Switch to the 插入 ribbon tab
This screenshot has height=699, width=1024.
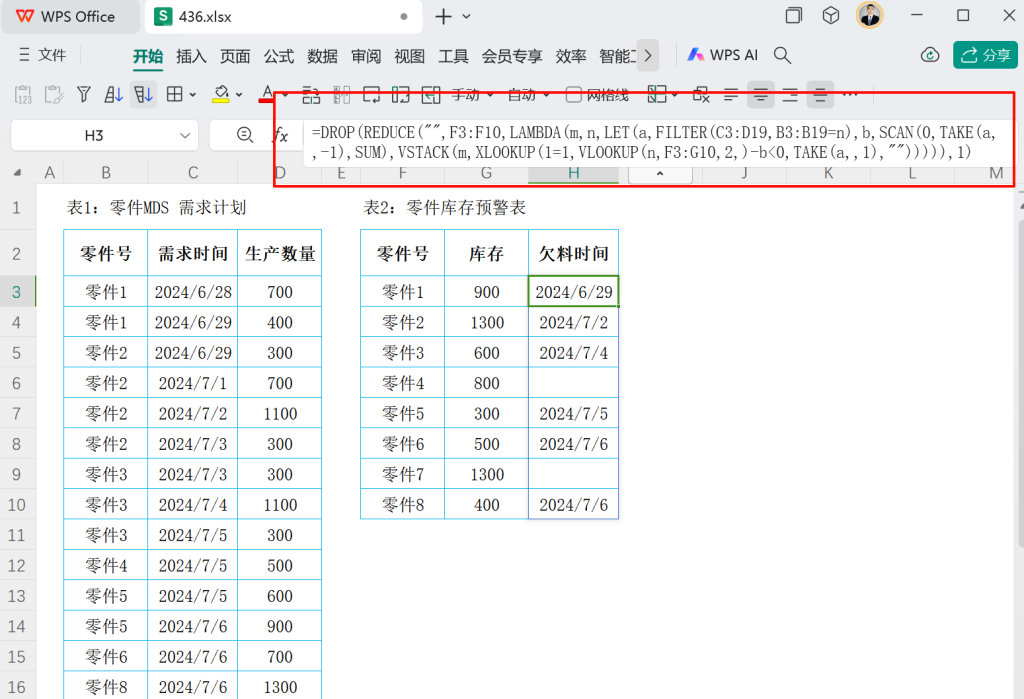[x=191, y=56]
